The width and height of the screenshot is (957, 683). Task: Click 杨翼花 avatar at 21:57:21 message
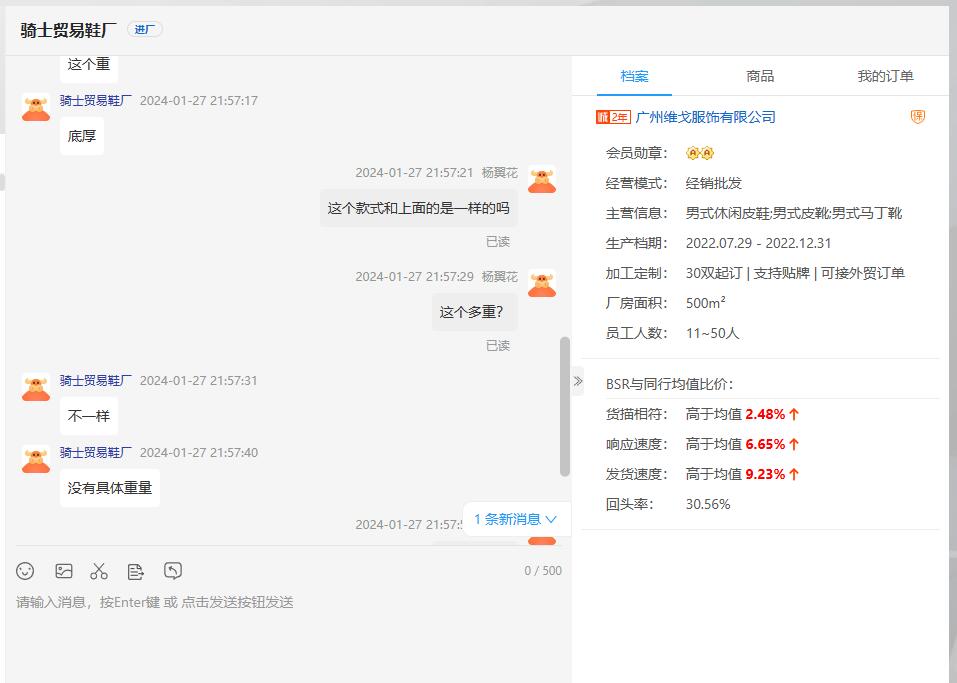point(542,179)
